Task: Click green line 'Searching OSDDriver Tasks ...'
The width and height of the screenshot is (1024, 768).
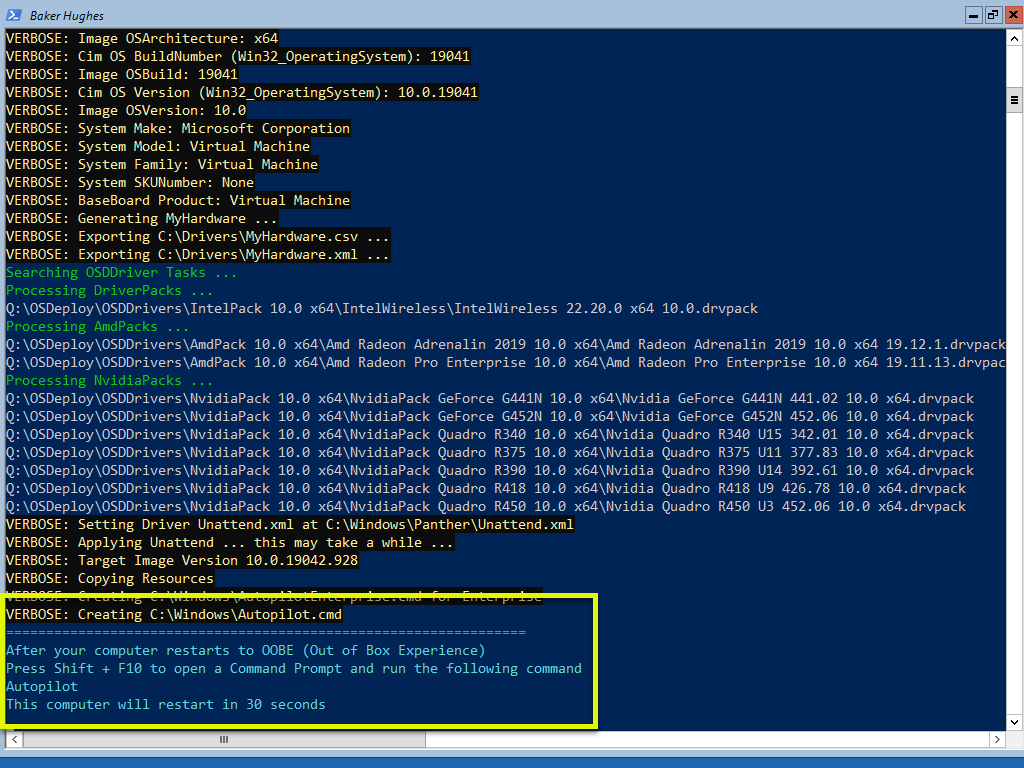Action: click(121, 272)
